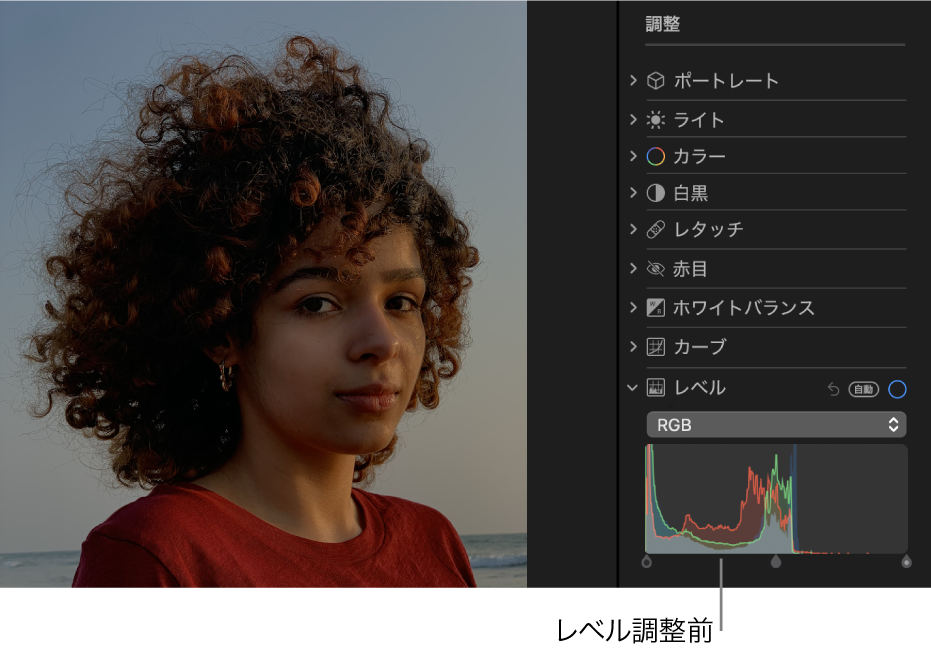The height and width of the screenshot is (652, 931).
Task: Click the カーブ curves icon
Action: pos(658,347)
